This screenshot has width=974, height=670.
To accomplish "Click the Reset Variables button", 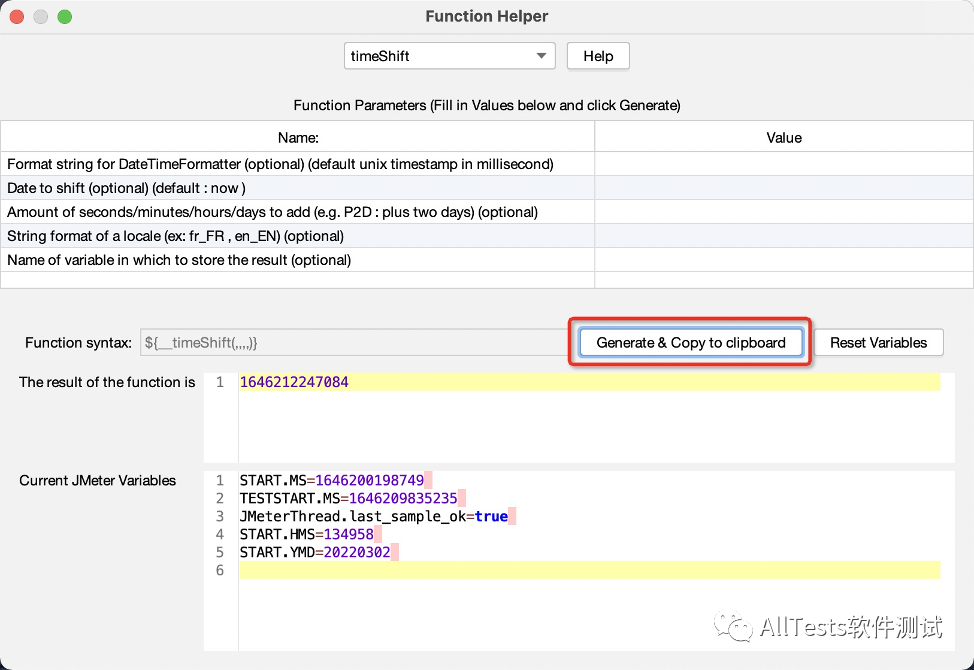I will (878, 343).
